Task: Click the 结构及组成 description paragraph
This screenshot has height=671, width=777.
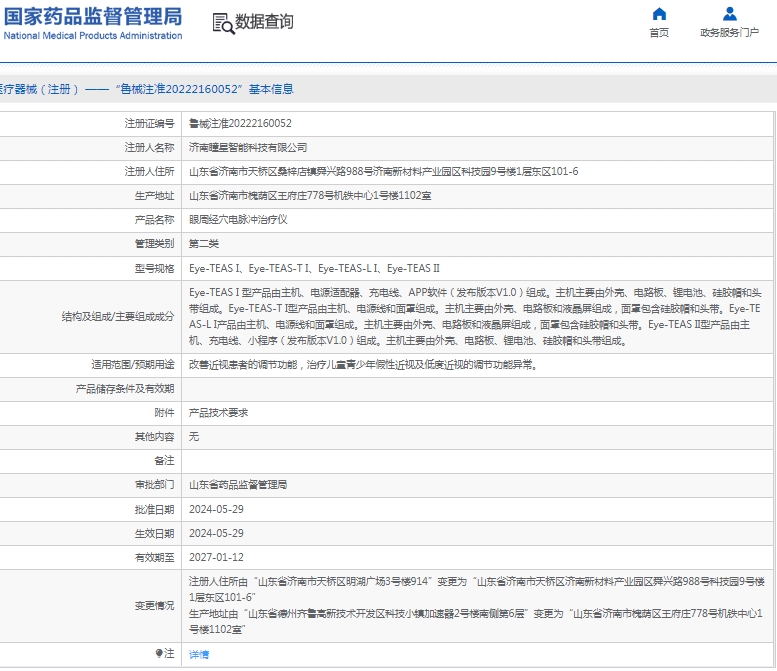Action: pyautogui.click(x=475, y=317)
